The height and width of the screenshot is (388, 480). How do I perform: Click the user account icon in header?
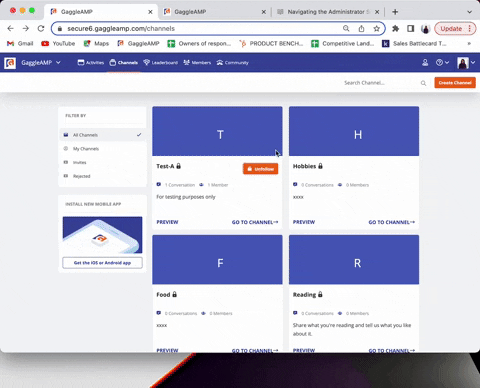pyautogui.click(x=425, y=62)
